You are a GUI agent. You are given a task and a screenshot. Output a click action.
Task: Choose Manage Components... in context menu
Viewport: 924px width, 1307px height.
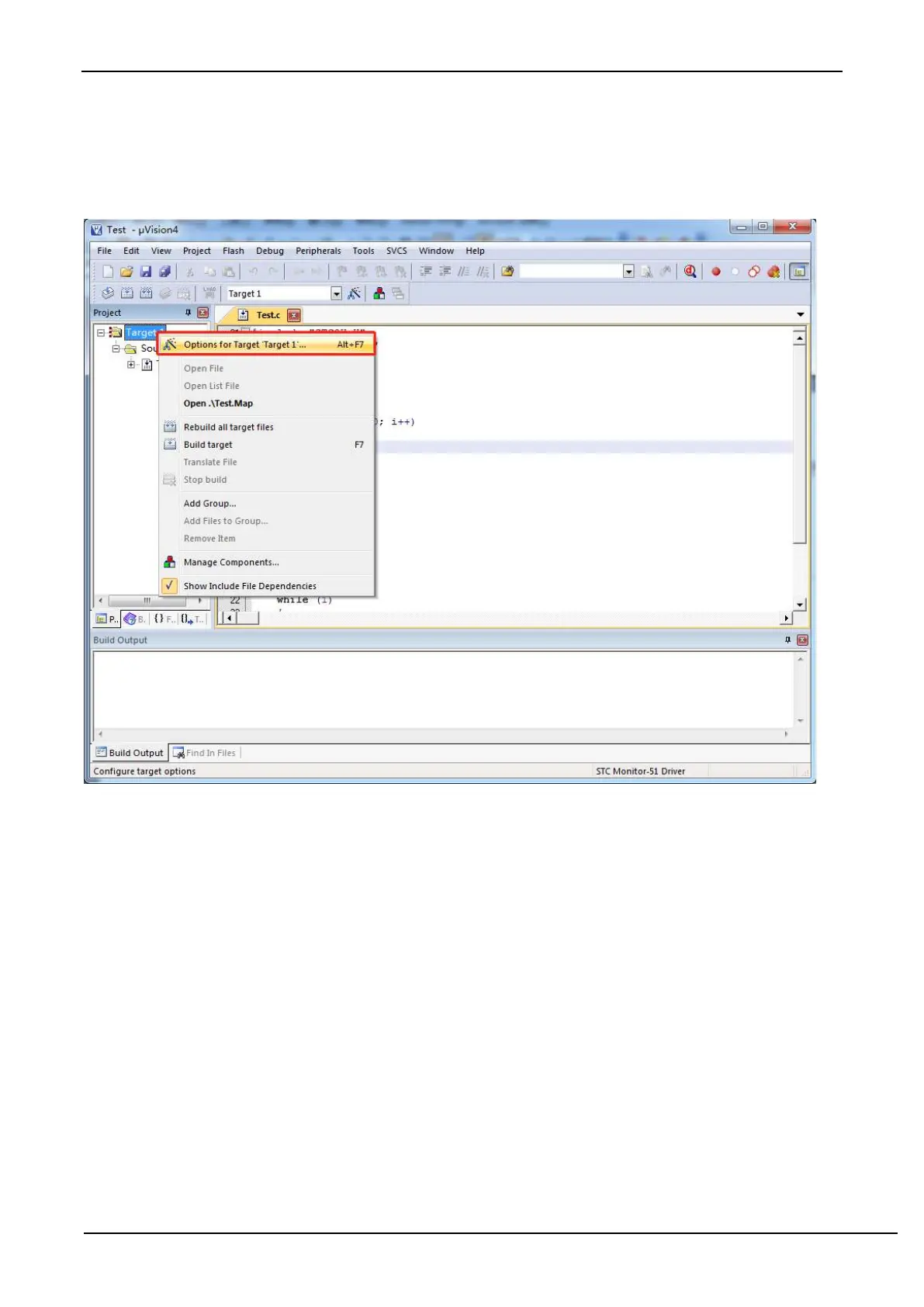pyautogui.click(x=266, y=562)
